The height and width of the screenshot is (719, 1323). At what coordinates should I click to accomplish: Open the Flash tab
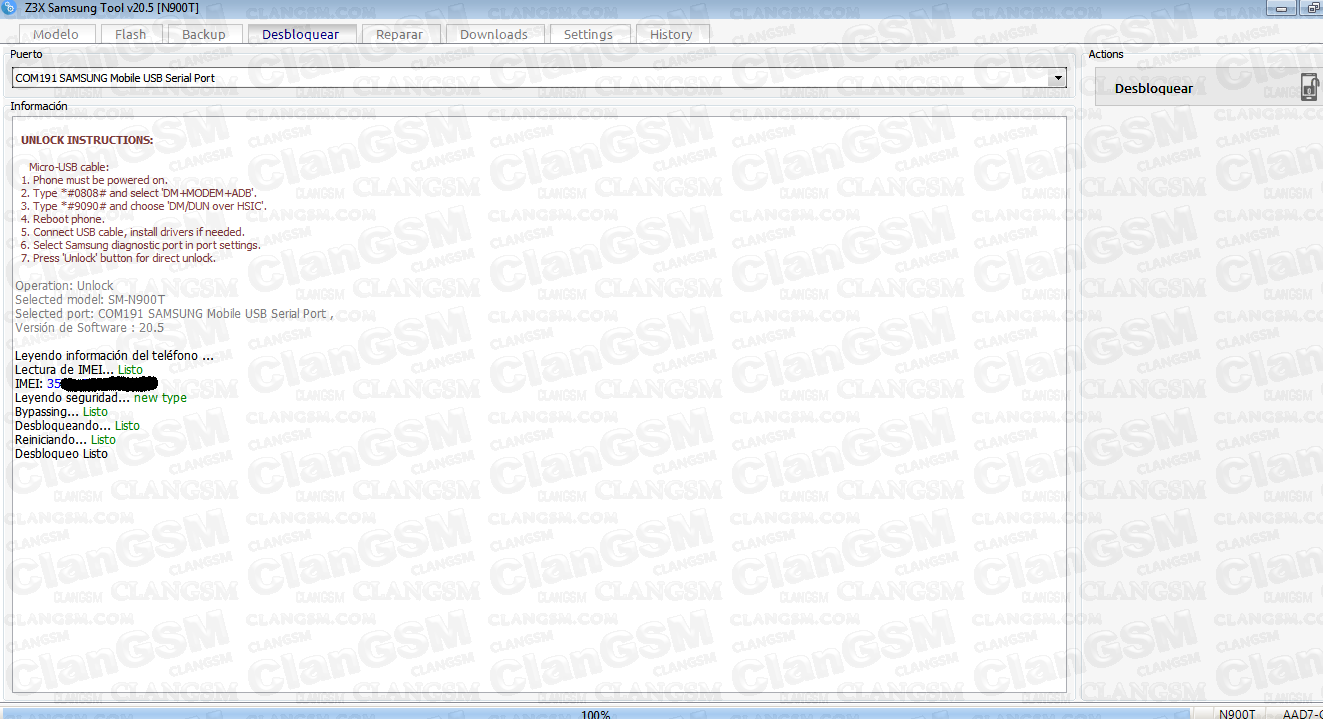[130, 34]
